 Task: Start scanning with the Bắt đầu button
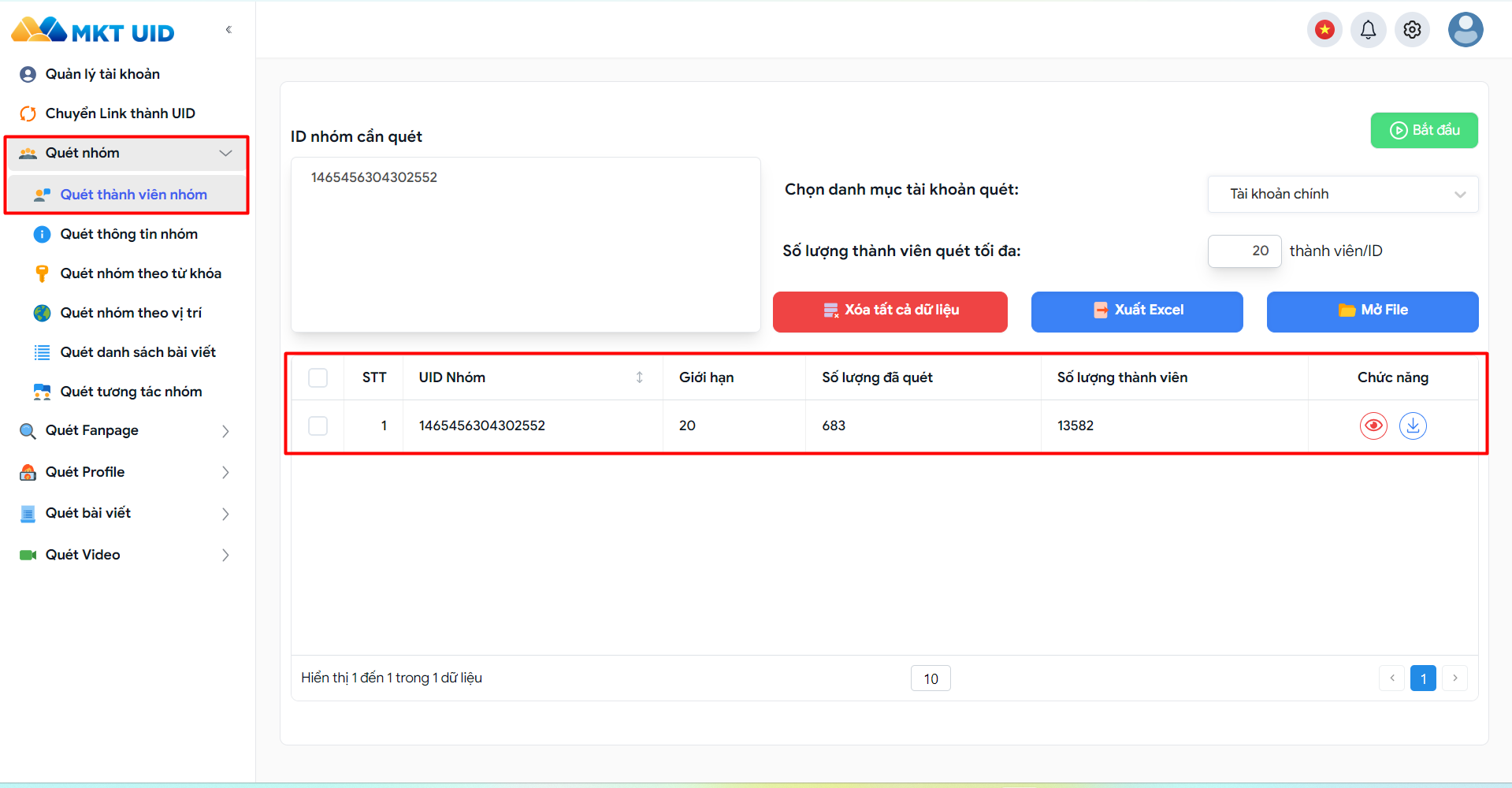coord(1424,130)
